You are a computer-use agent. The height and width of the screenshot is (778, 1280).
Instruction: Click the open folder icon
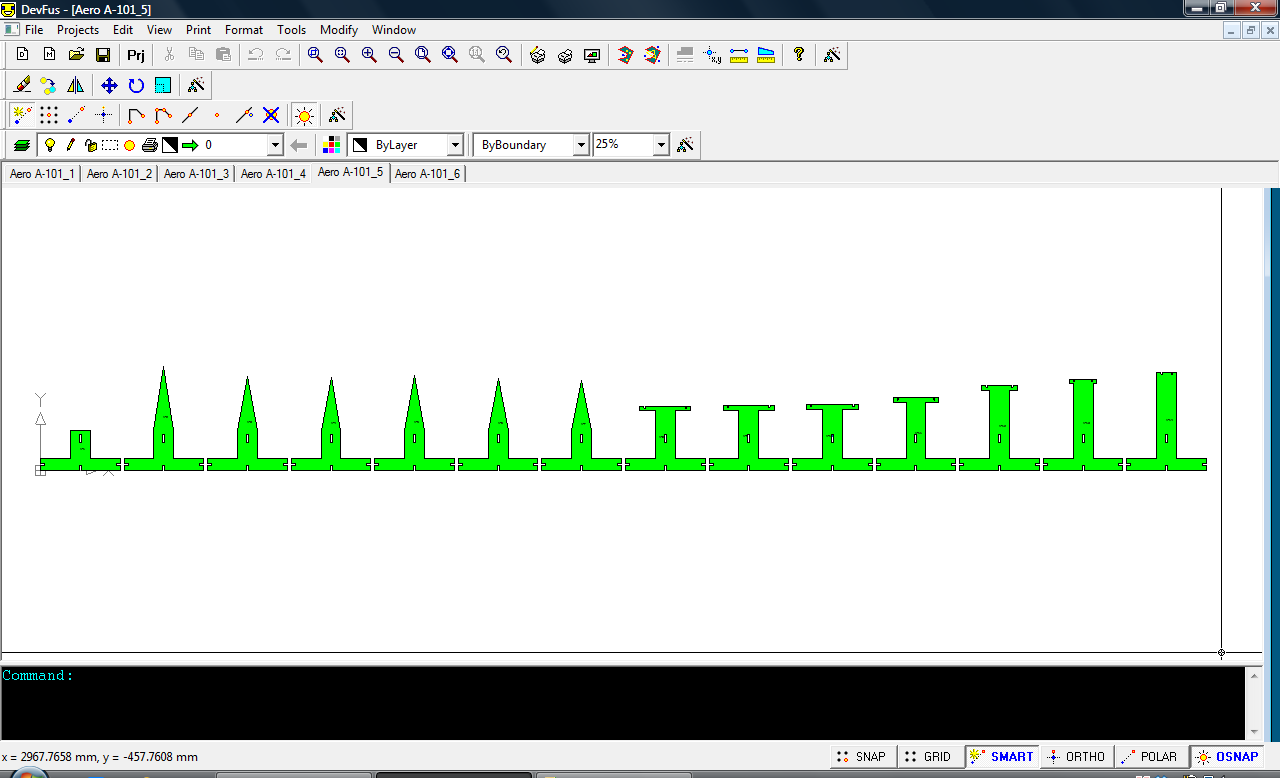(x=76, y=55)
